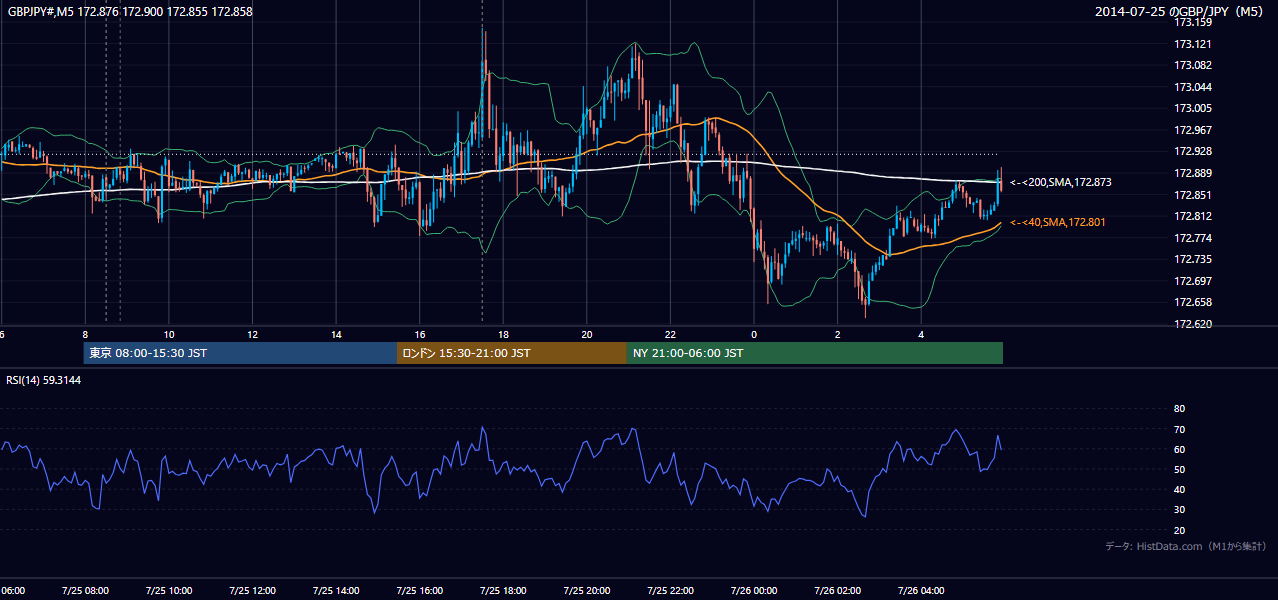This screenshot has width=1278, height=600.
Task: Click the Tokyo 08:00-15:30 JST session bar
Action: pyautogui.click(x=241, y=353)
